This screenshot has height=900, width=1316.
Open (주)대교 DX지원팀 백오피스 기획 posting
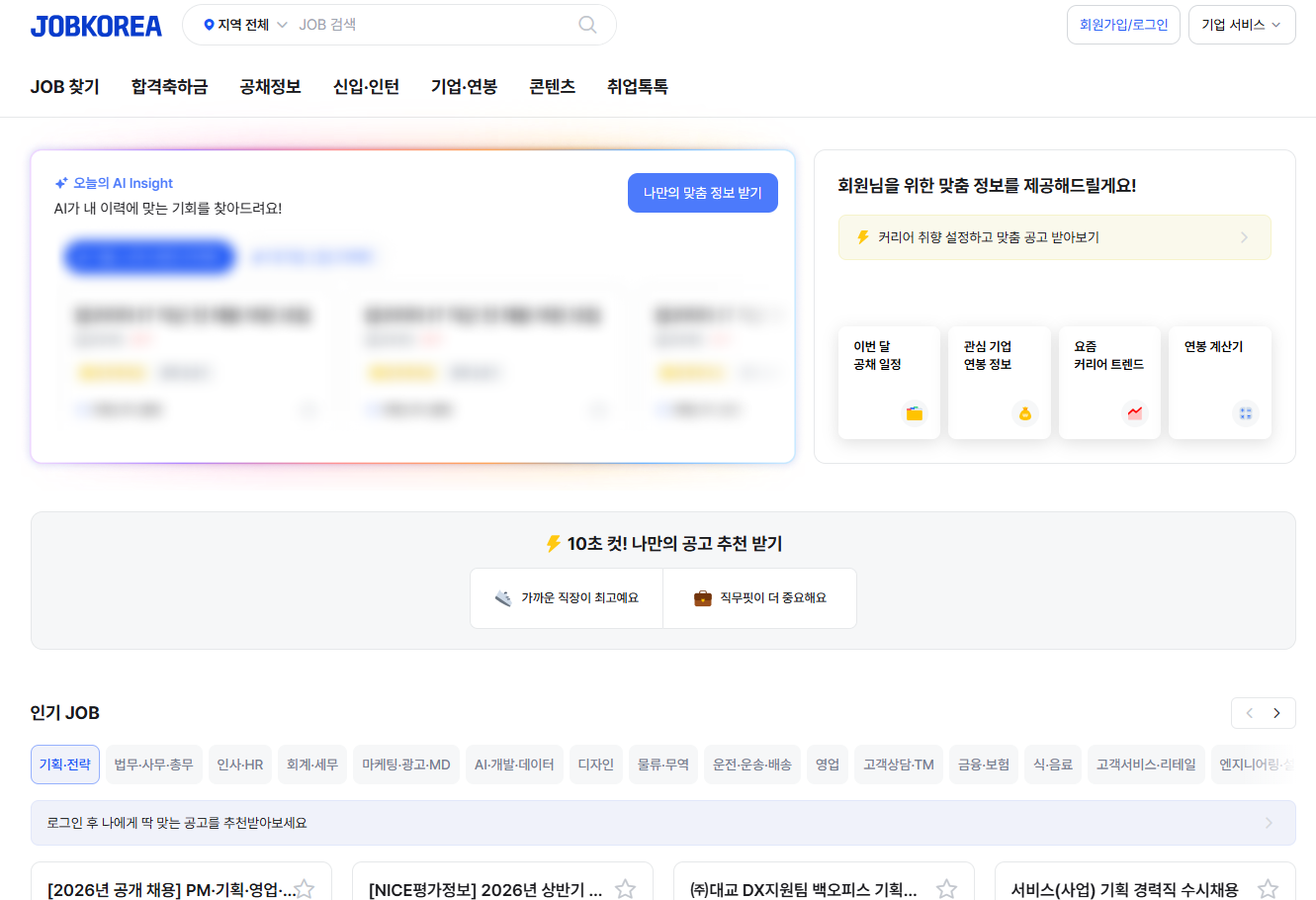(x=803, y=889)
